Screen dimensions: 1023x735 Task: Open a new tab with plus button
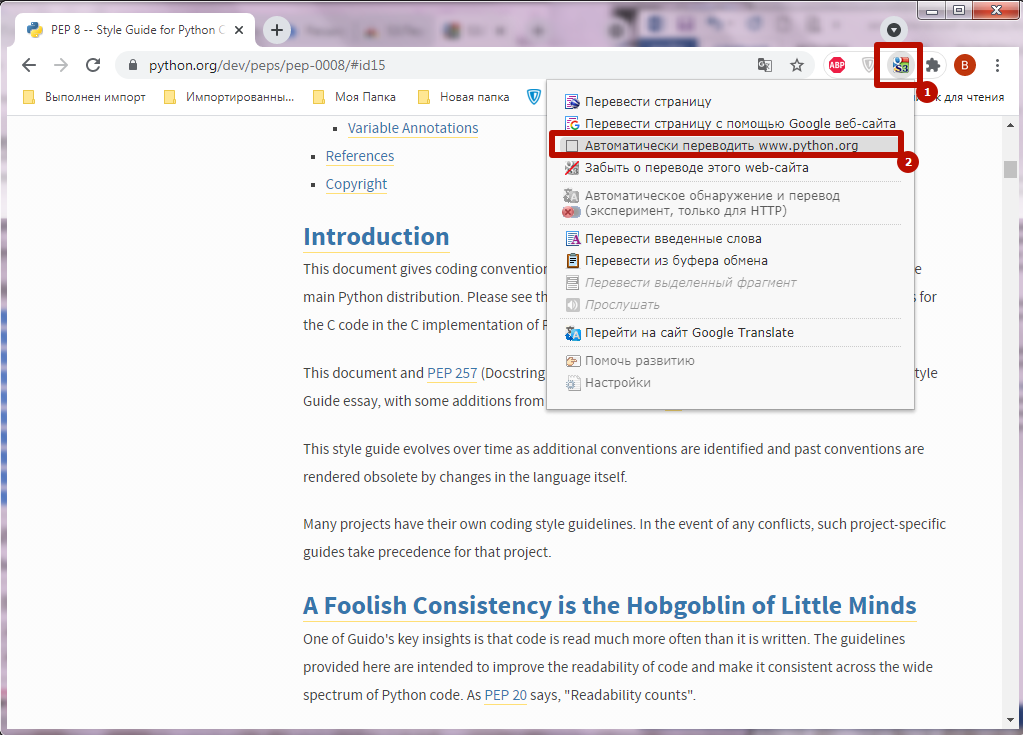(277, 30)
